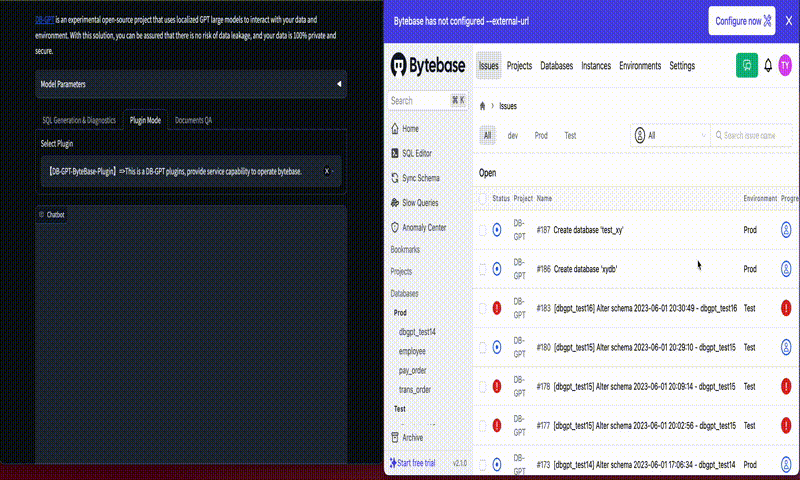Tick the checkbox for issue #187

(x=482, y=230)
